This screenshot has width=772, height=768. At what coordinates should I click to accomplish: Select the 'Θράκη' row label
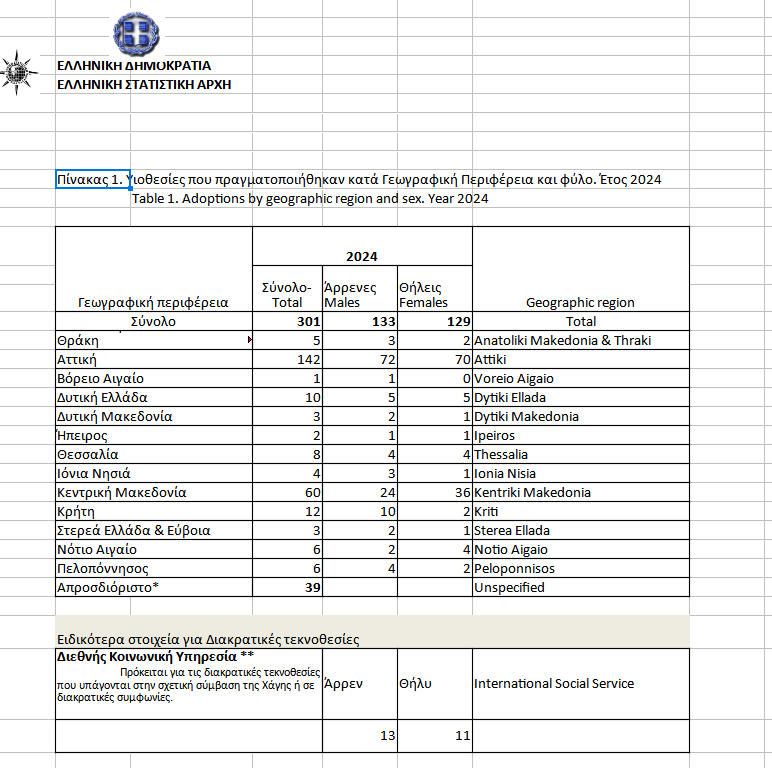click(154, 340)
